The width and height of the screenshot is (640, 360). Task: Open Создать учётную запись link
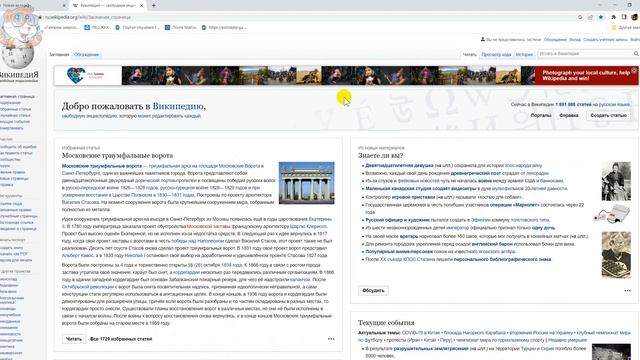pos(605,40)
